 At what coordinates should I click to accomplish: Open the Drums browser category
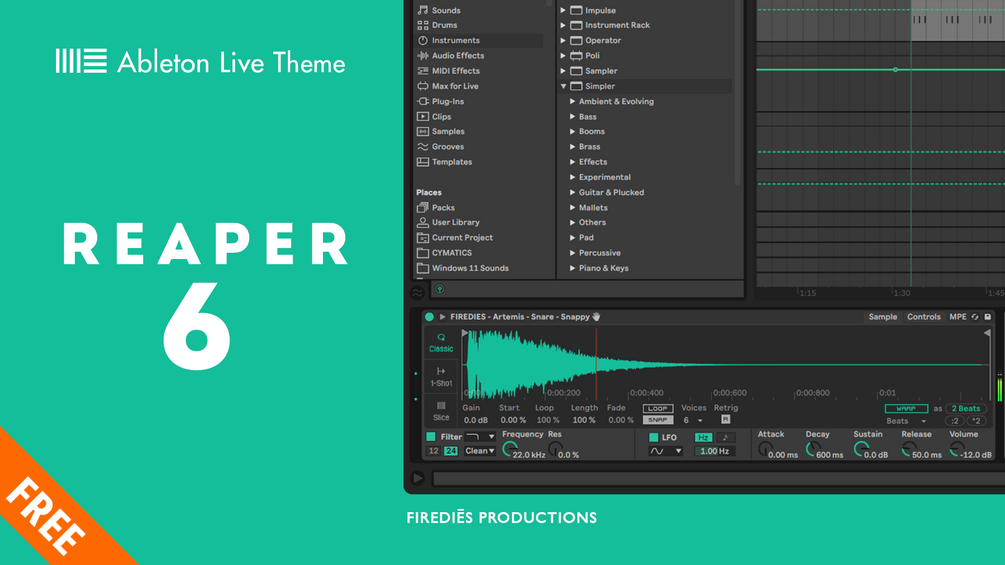(438, 25)
